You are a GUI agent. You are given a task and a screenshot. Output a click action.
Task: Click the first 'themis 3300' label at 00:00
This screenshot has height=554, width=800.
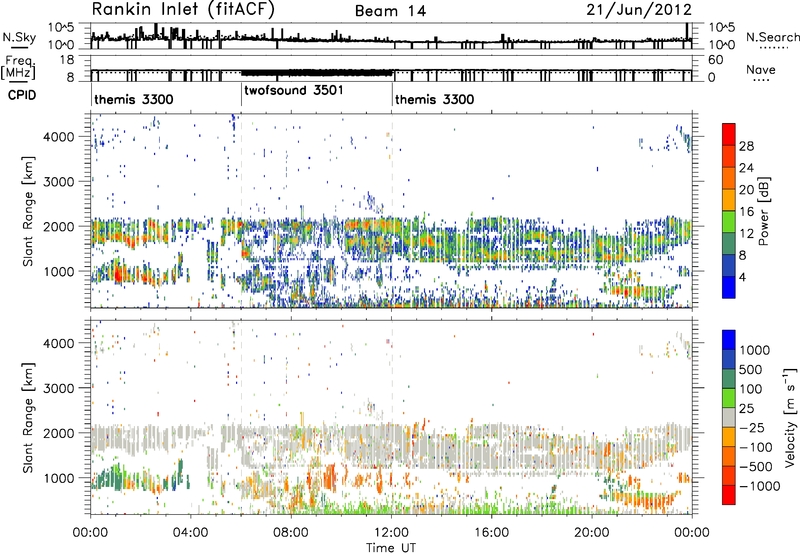[x=134, y=99]
